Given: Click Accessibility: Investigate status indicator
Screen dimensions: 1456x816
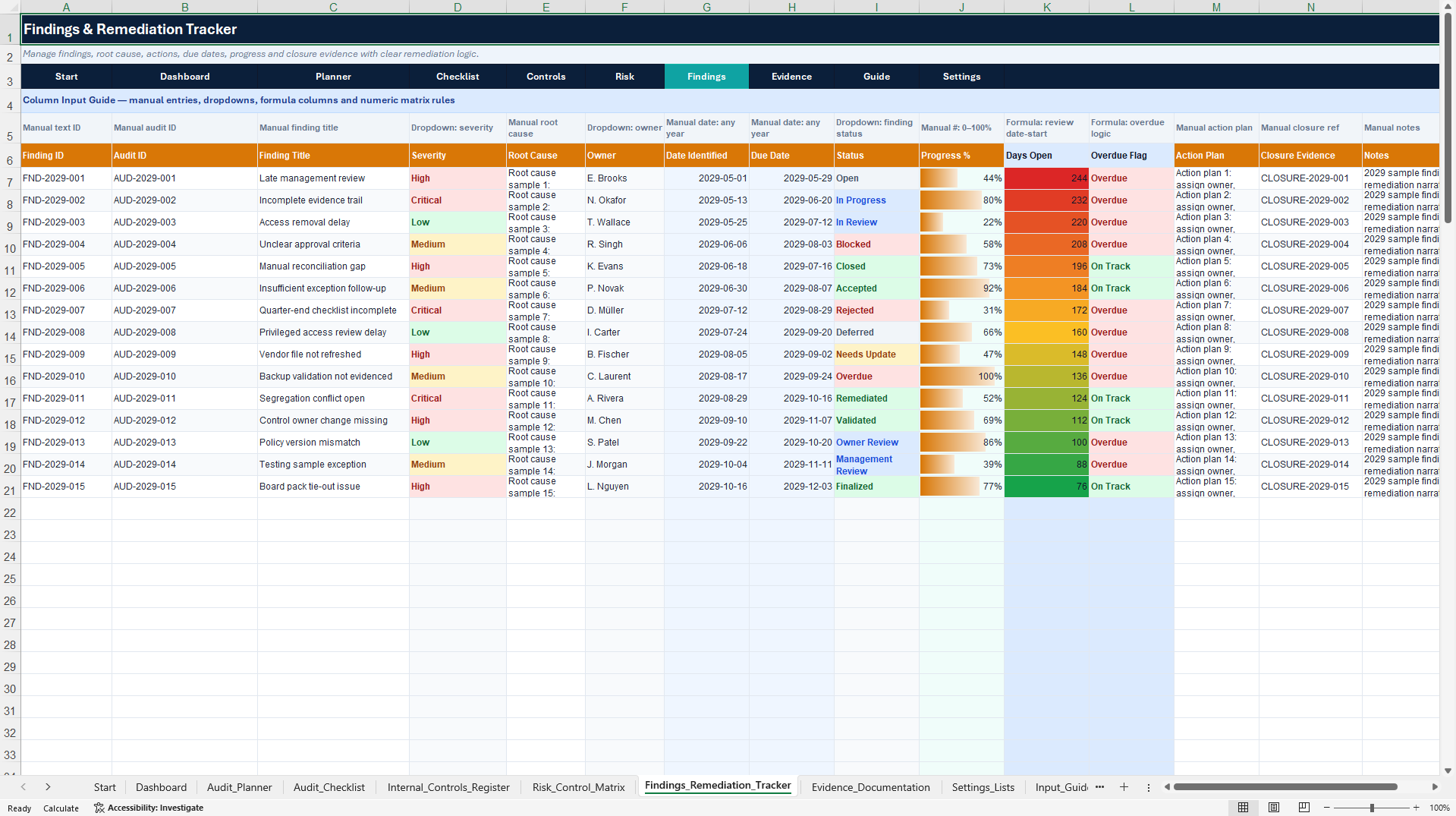Looking at the screenshot, I should 149,808.
